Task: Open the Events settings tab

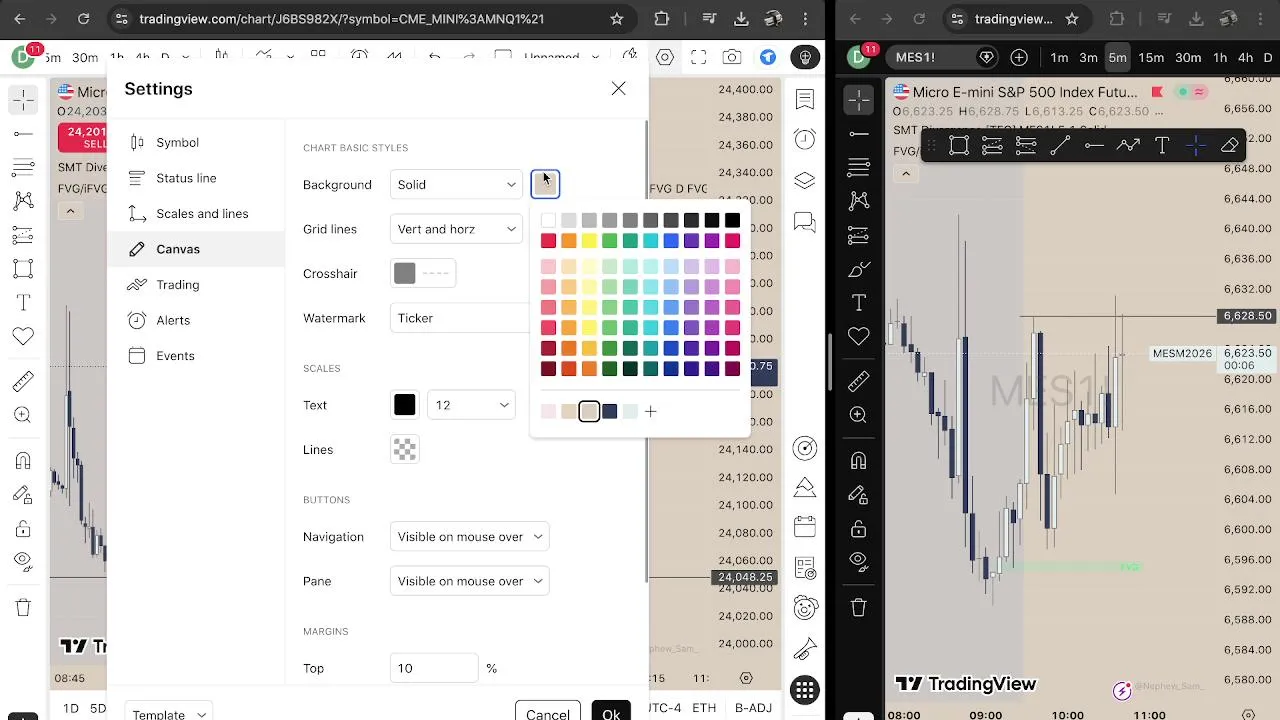Action: 196,356
